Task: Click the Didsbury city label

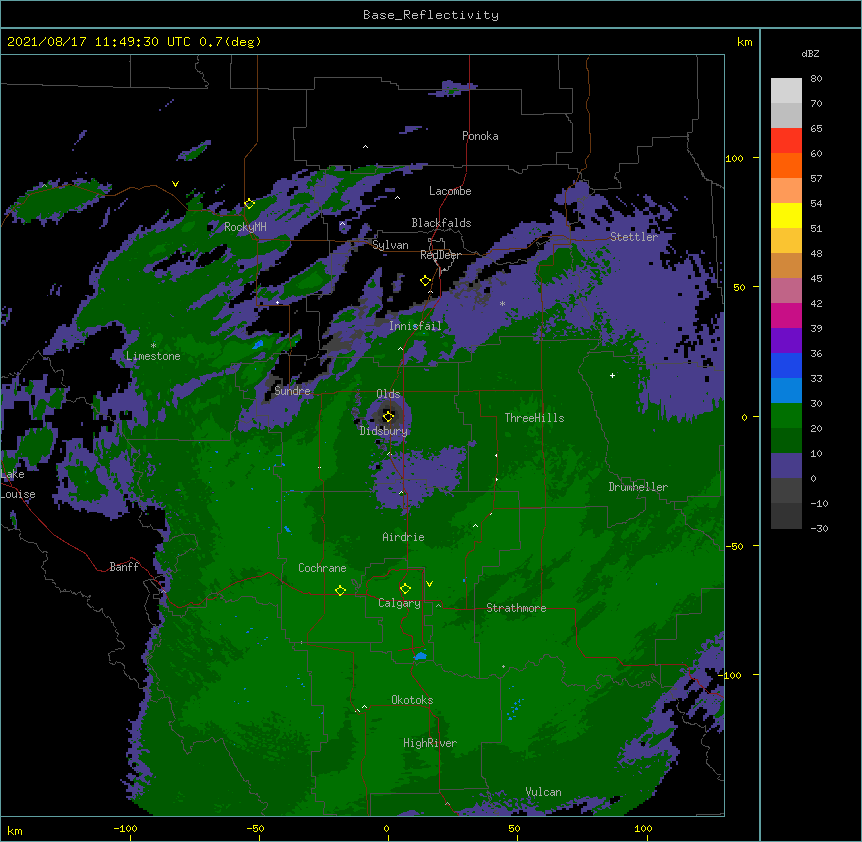Action: click(384, 431)
